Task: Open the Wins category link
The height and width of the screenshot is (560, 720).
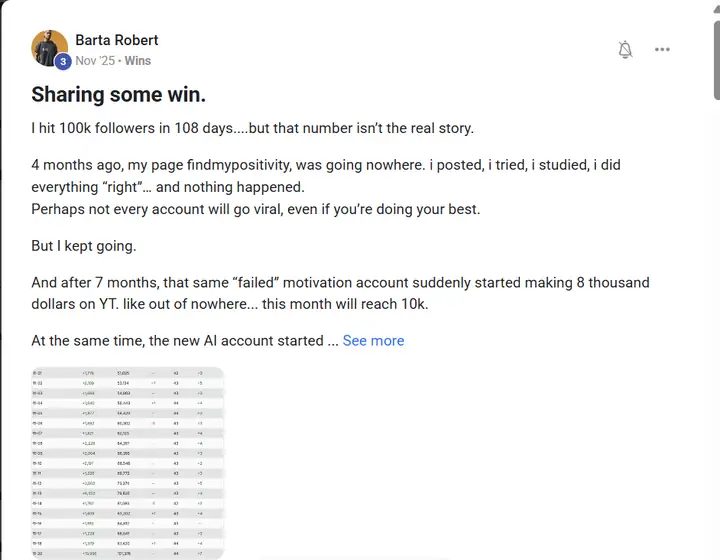Action: [x=138, y=61]
